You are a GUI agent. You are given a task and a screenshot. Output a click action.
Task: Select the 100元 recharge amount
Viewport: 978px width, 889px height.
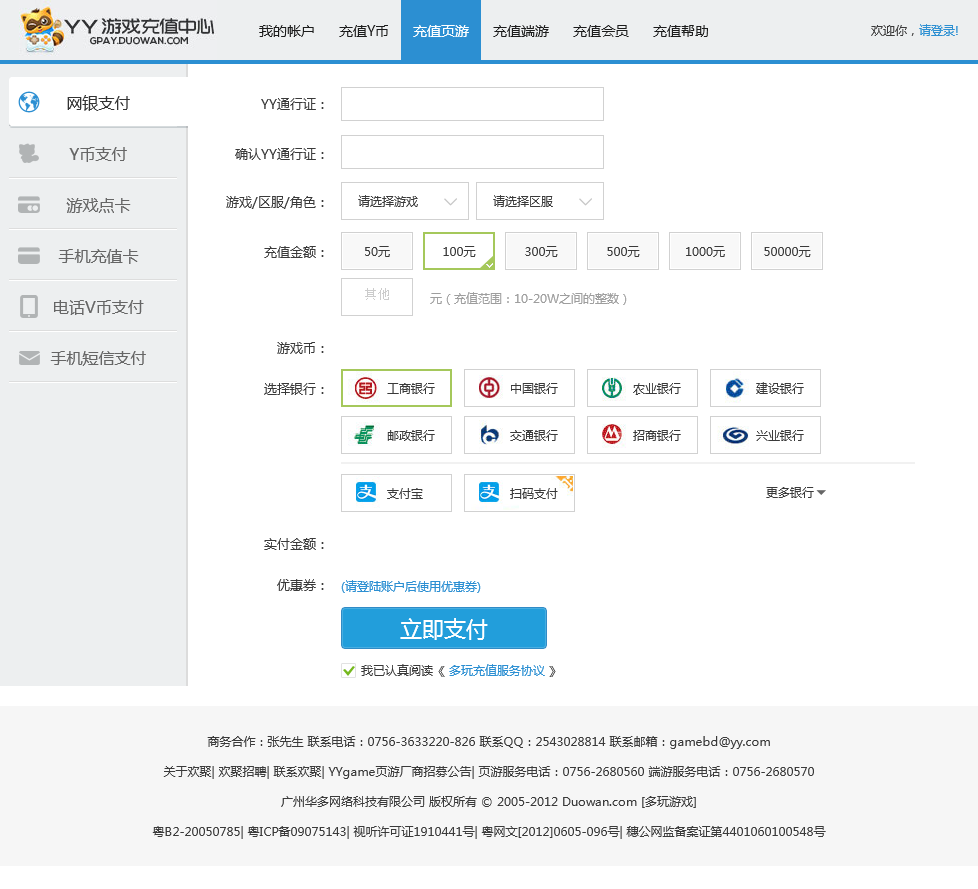pos(459,251)
